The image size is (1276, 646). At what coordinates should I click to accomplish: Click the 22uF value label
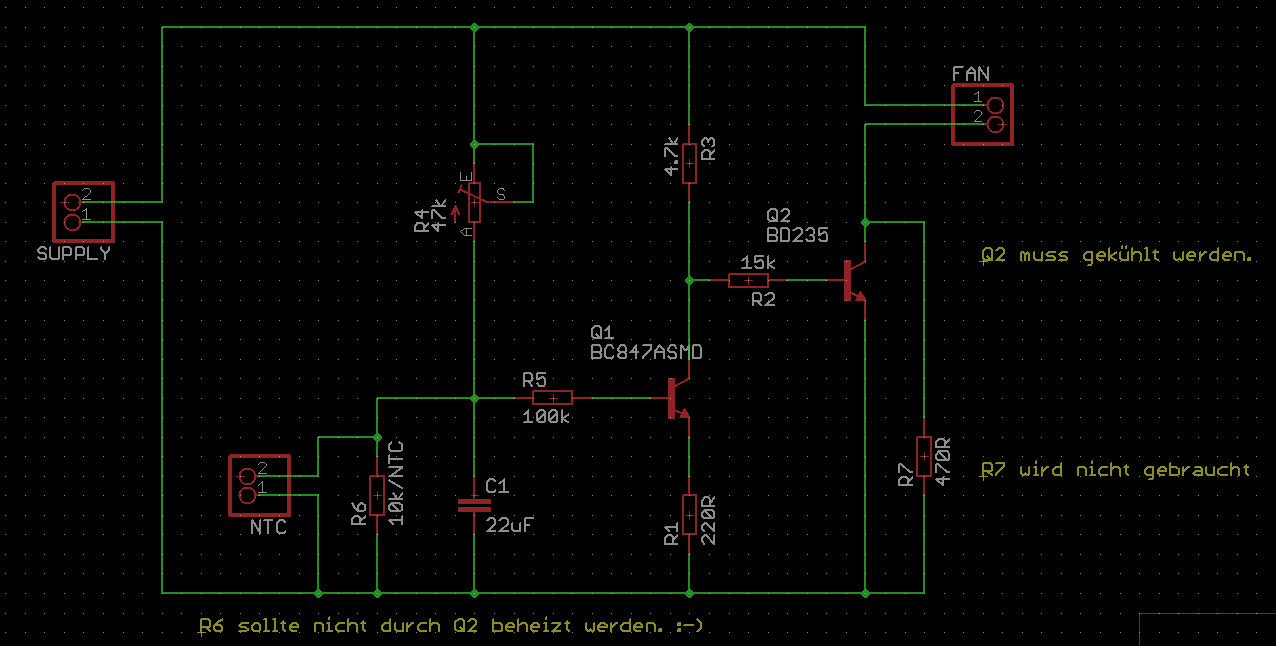[x=509, y=523]
